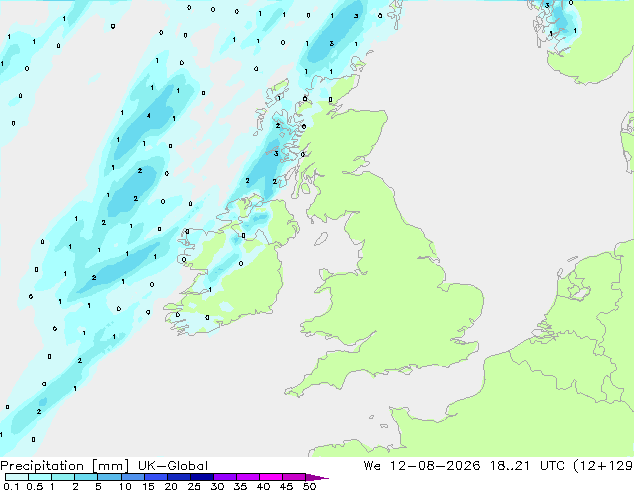634x490 pixels.
Task: Click the 'UK-Global' model label
Action: pyautogui.click(x=173, y=466)
